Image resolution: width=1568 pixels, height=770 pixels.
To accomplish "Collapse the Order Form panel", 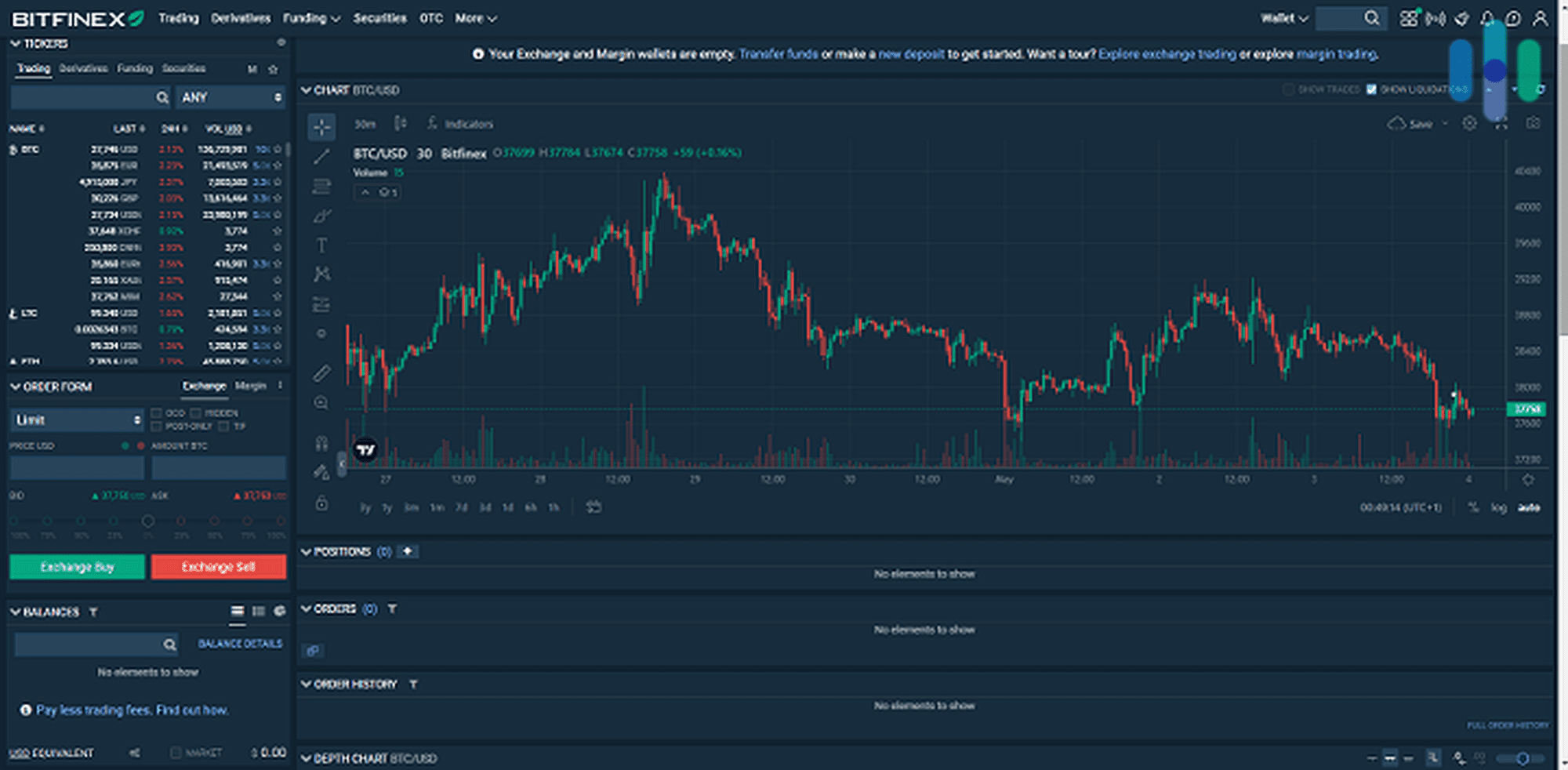I will 15,387.
